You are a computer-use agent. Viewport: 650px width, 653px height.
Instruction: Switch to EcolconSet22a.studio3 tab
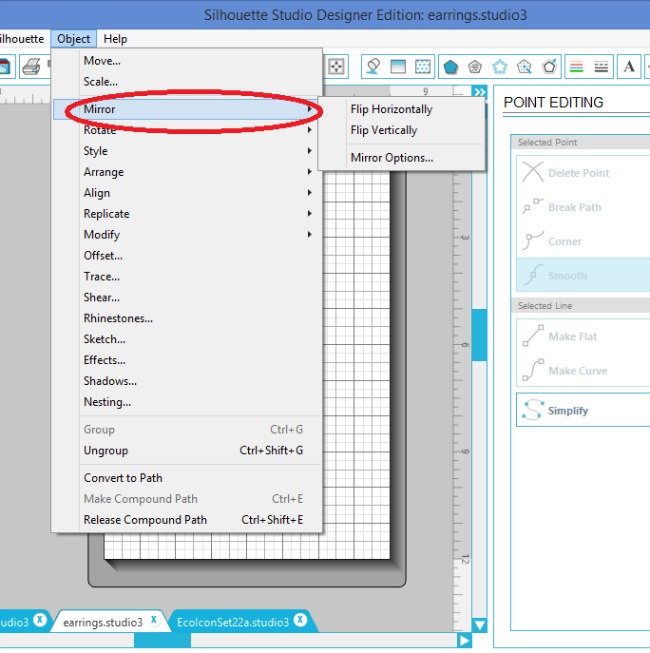click(233, 622)
